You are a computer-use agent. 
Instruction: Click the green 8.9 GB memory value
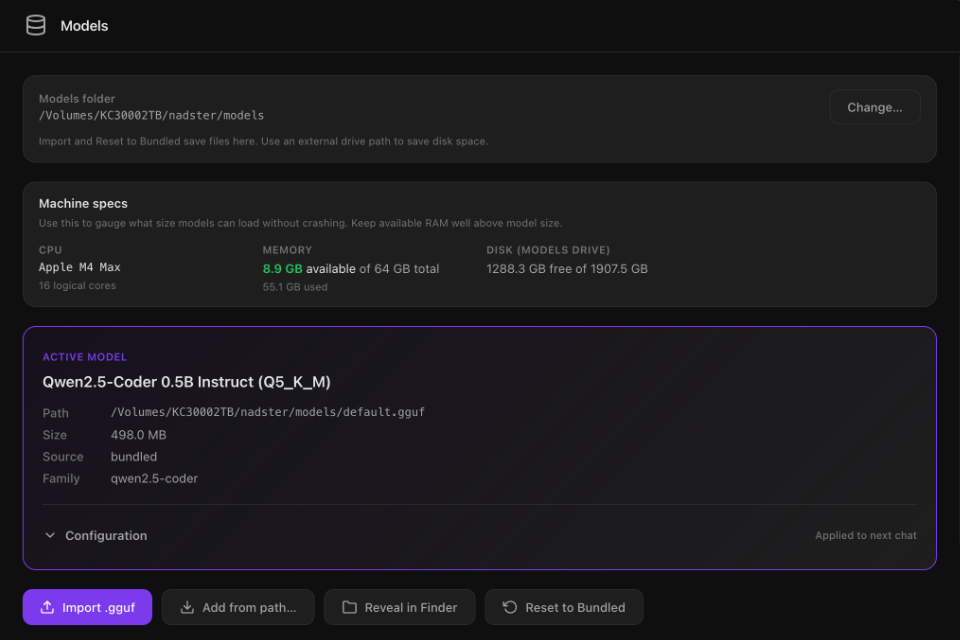[282, 269]
